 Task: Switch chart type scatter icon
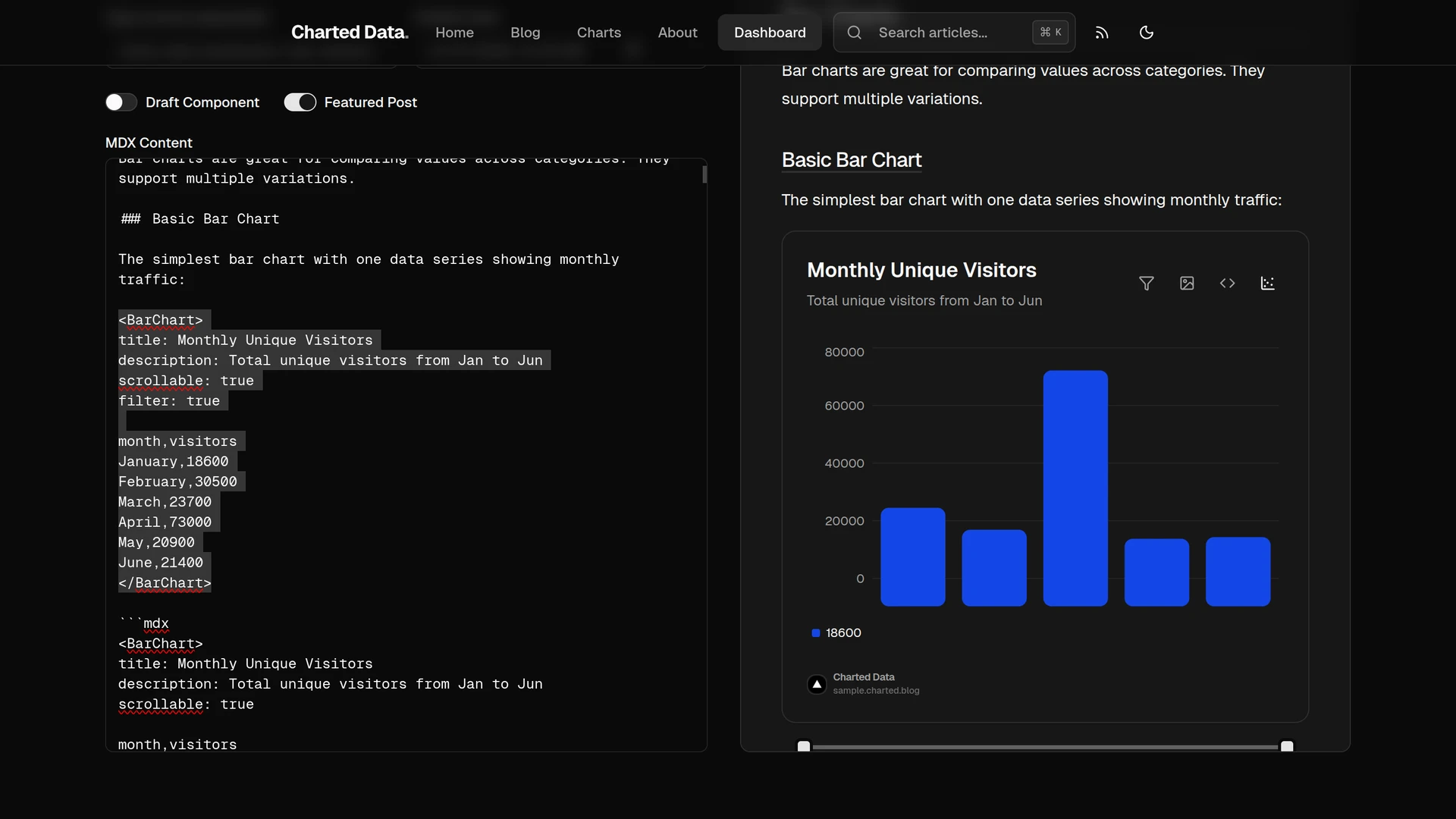[1268, 283]
